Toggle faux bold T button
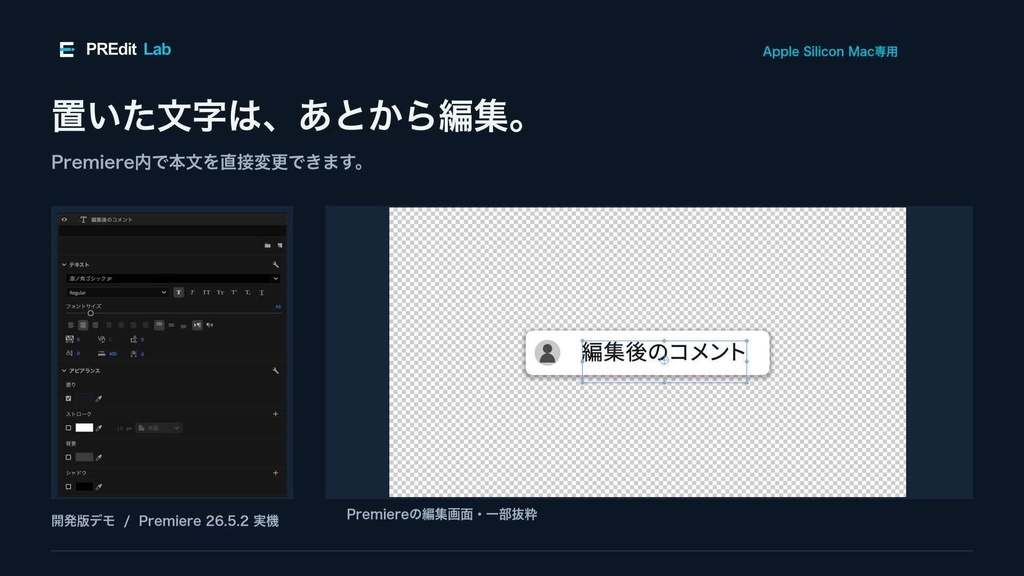 tap(178, 293)
